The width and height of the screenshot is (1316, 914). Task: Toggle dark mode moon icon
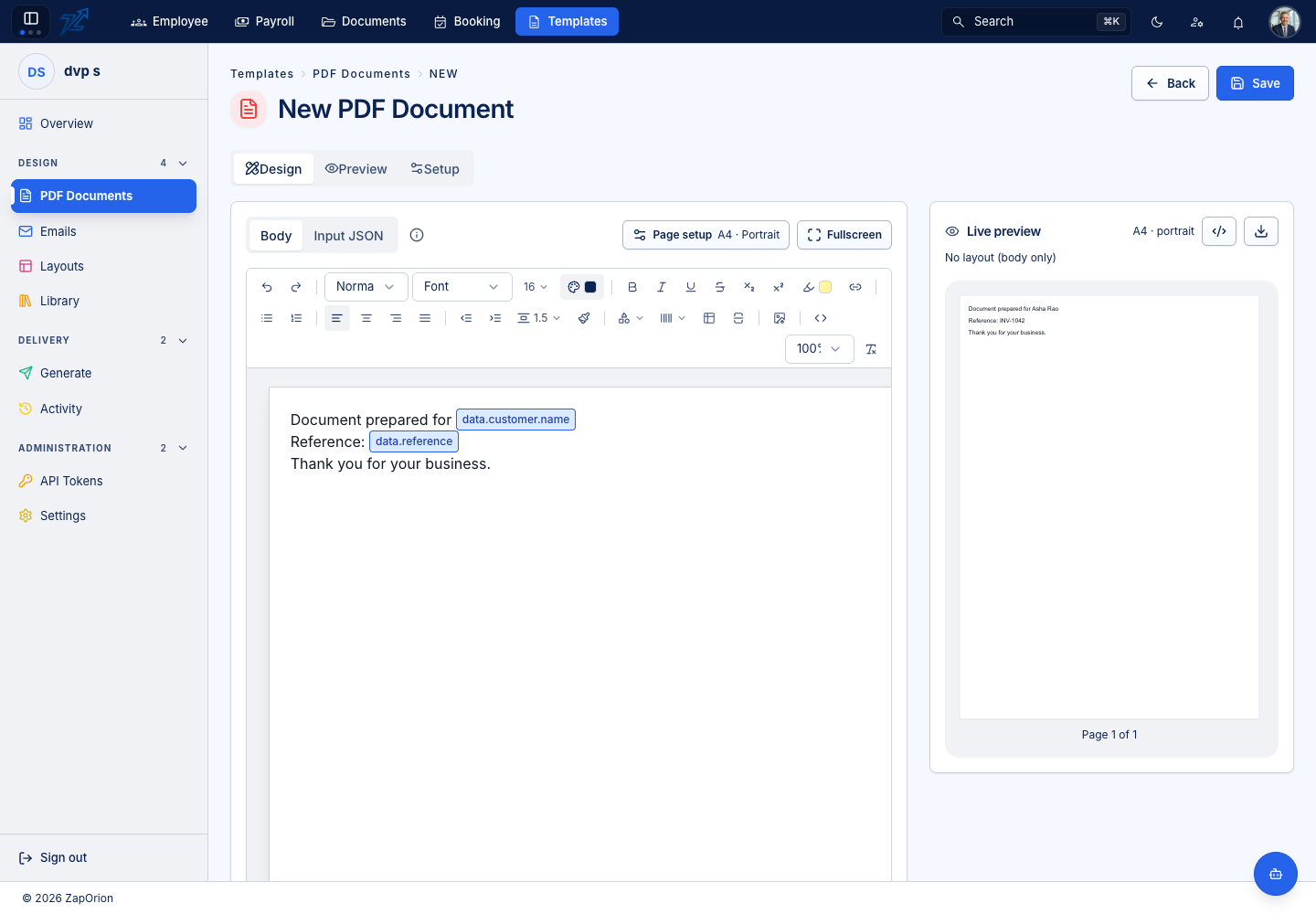pos(1157,22)
